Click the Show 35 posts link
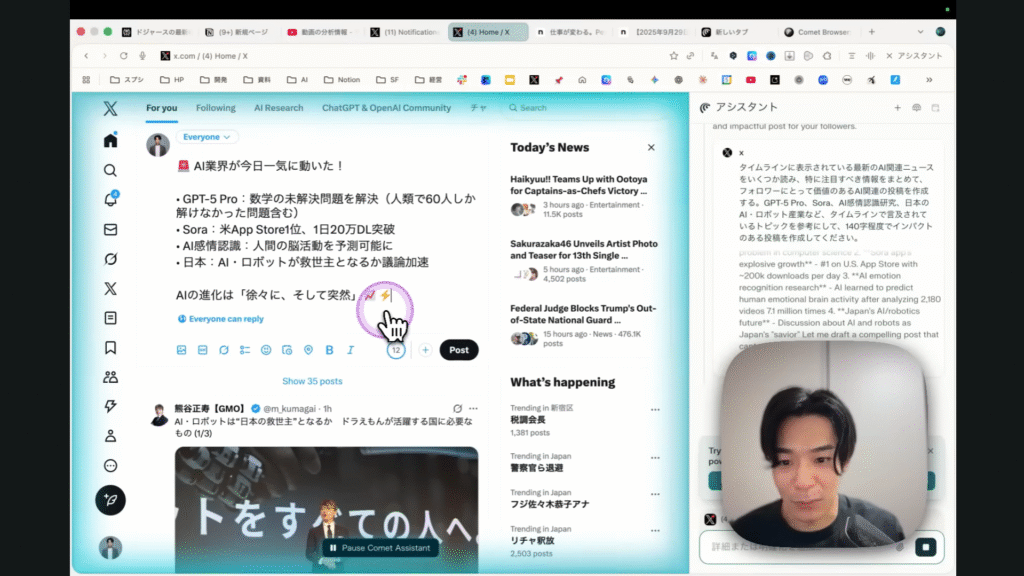Viewport: 1024px width, 576px height. [312, 381]
